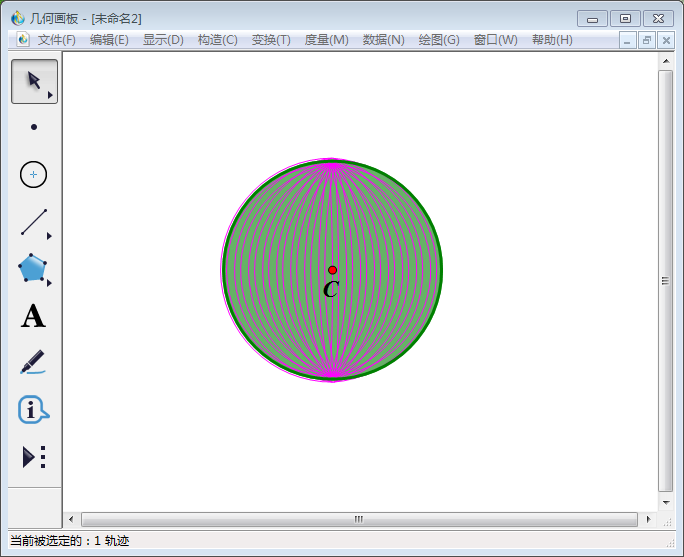Open the 构造(C) menu
684x557 pixels.
(x=217, y=40)
